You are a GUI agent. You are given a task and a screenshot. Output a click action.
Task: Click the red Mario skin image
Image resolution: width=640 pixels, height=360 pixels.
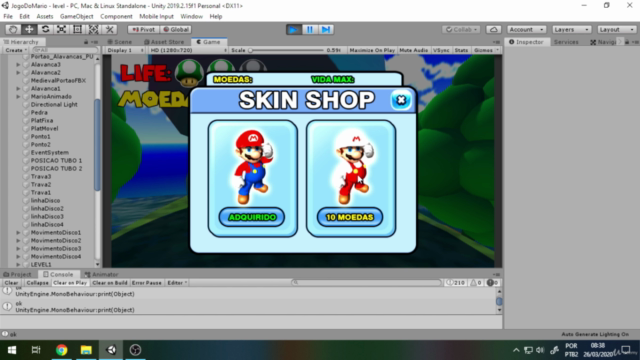pos(253,167)
